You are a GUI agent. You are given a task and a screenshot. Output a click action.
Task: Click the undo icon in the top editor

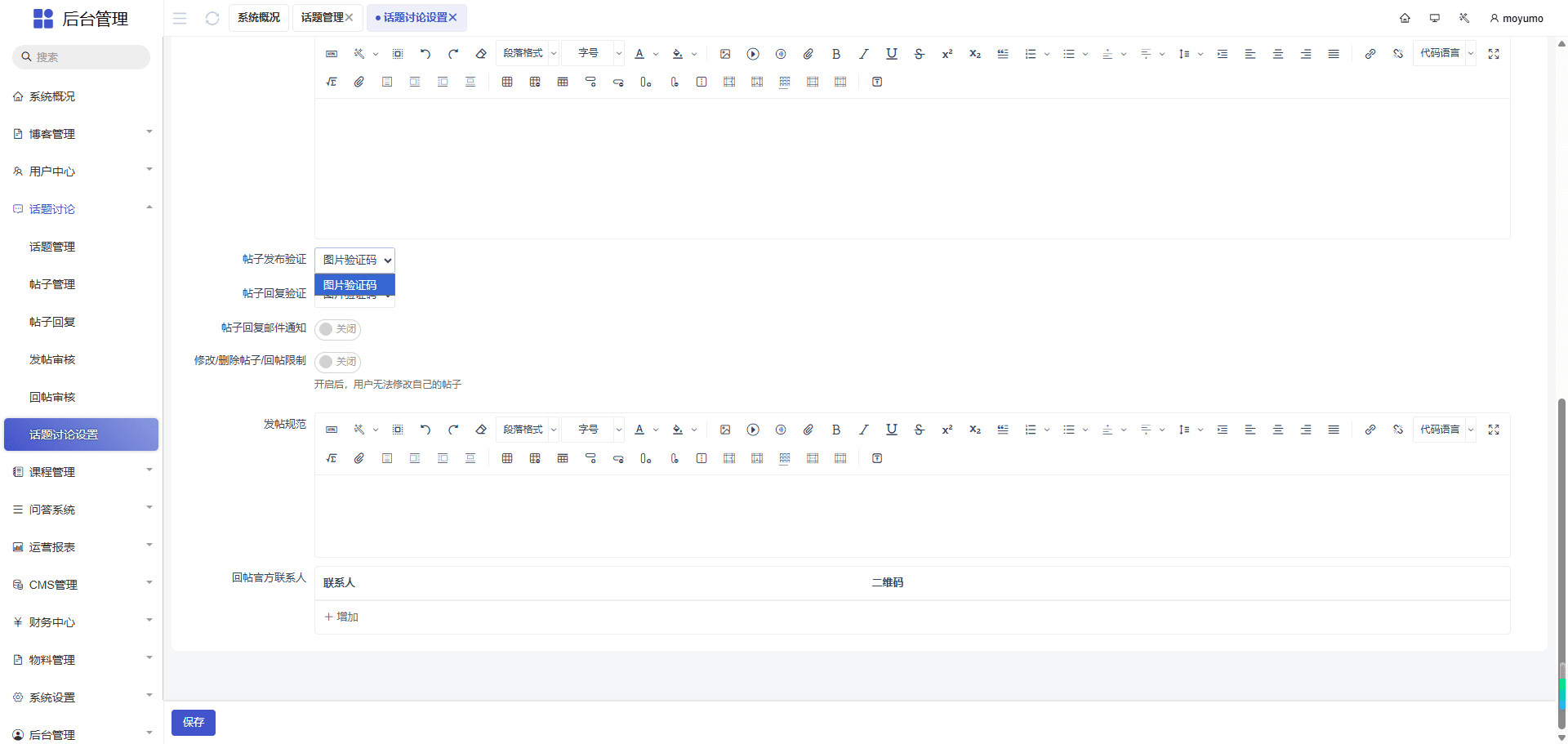pyautogui.click(x=425, y=54)
